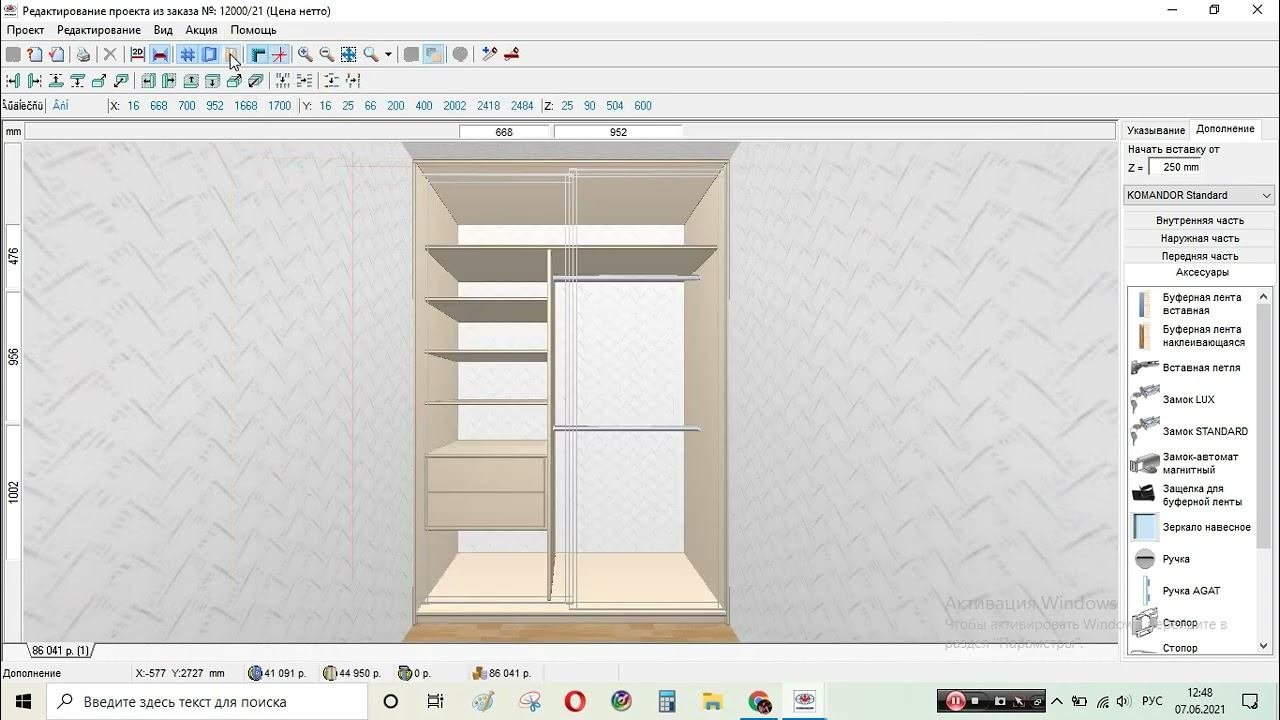Viewport: 1280px width, 720px height.
Task: Toggle the red front view icon
Action: pyautogui.click(x=160, y=55)
